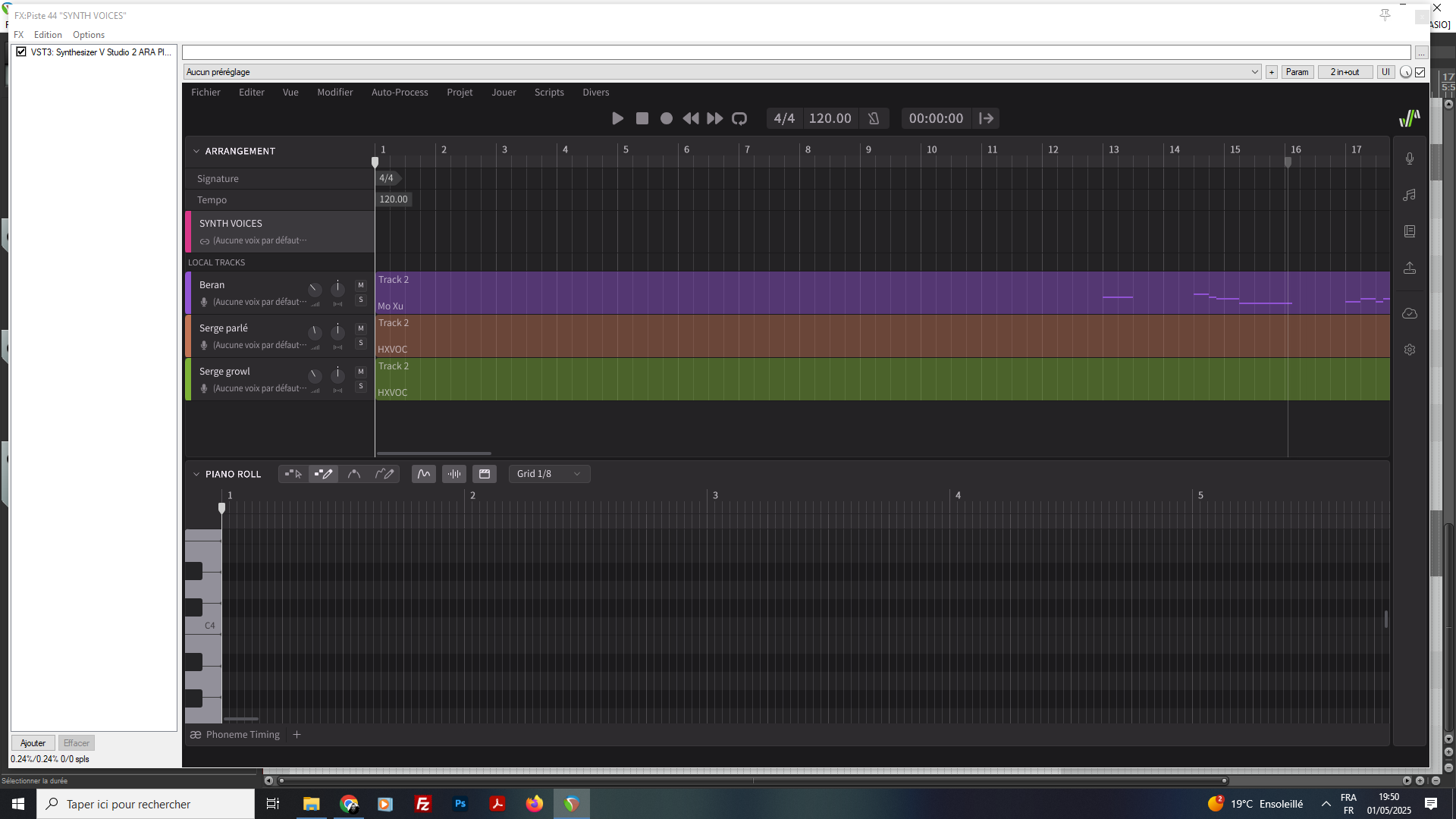Click the Synthesizer V logo icon
The image size is (1456, 819).
tap(1410, 118)
